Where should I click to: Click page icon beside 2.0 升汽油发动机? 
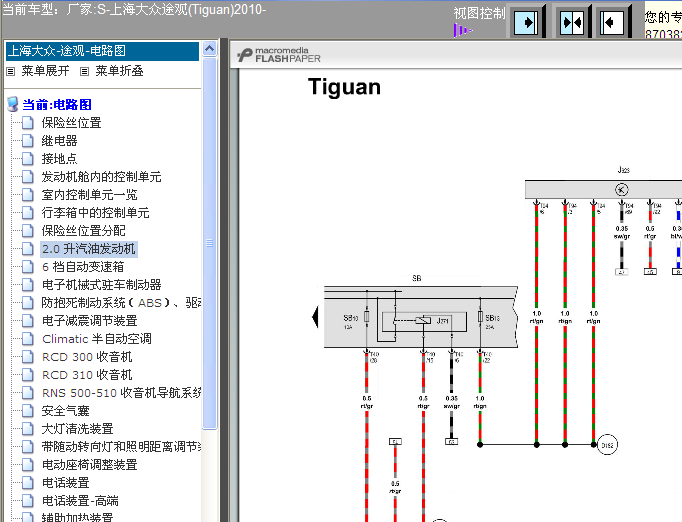(27, 249)
